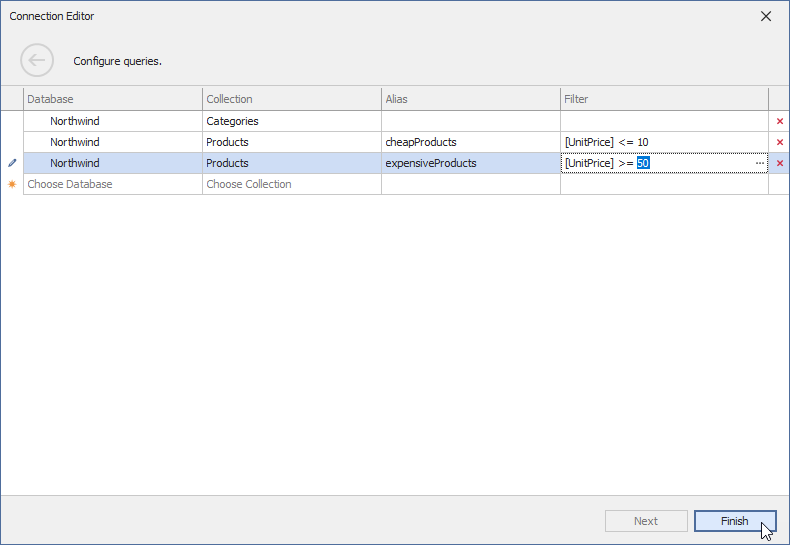
Task: Delete the cheapProducts query row
Action: pyautogui.click(x=779, y=142)
